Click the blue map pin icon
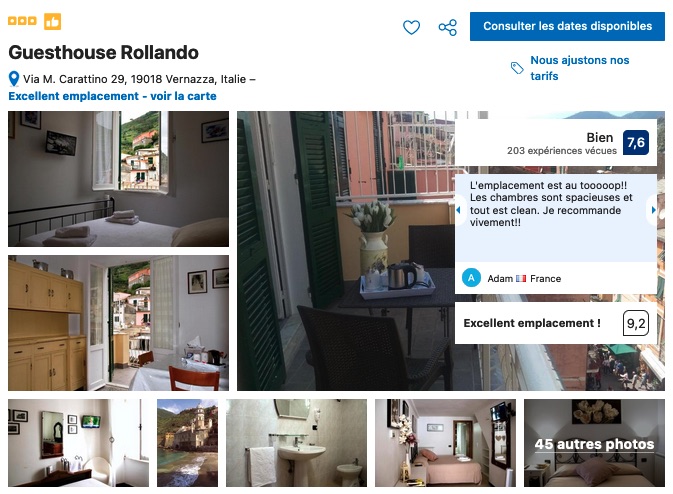This screenshot has height=494, width=673. (x=14, y=79)
